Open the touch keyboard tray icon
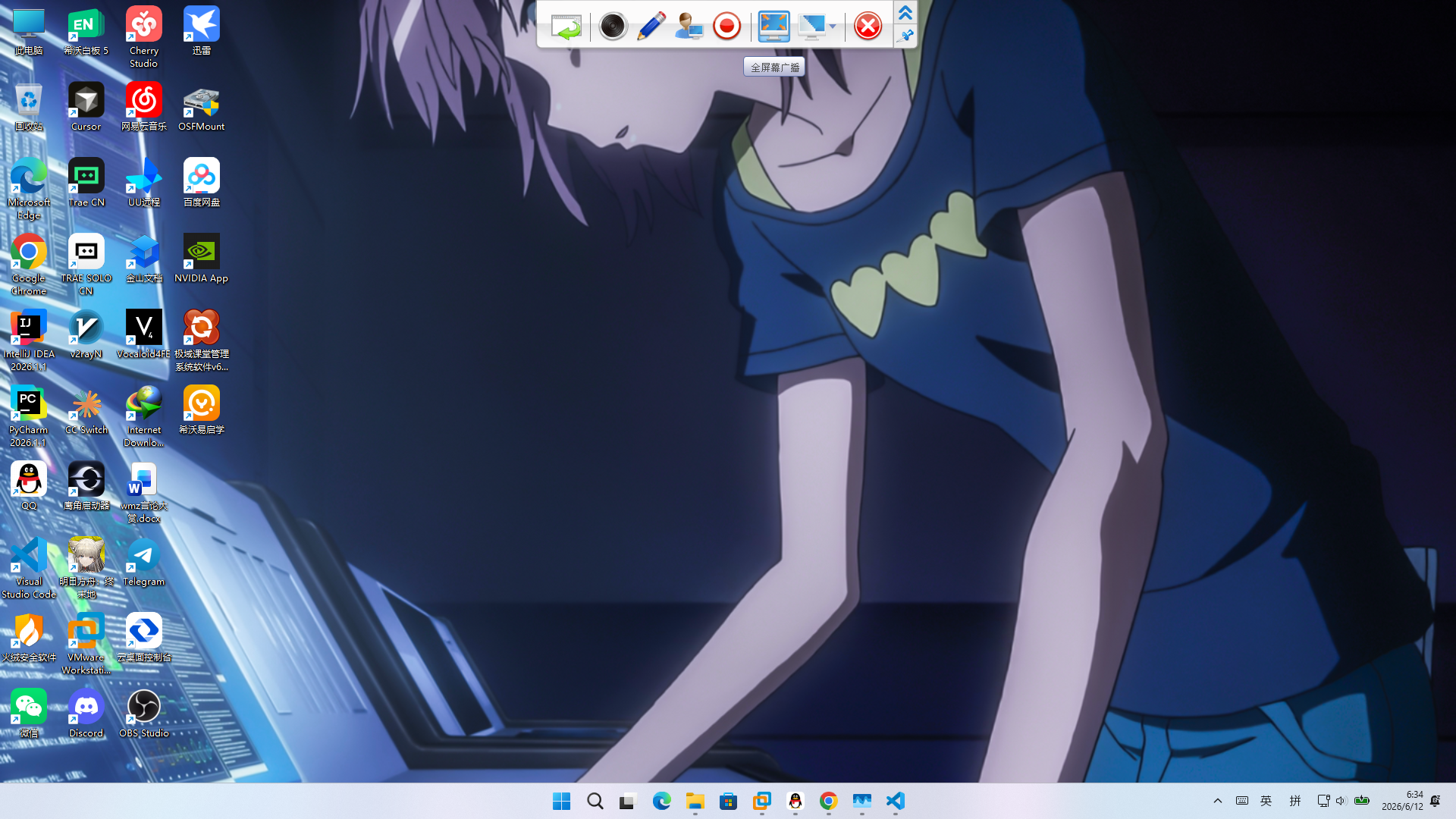This screenshot has width=1456, height=819. 1242,801
